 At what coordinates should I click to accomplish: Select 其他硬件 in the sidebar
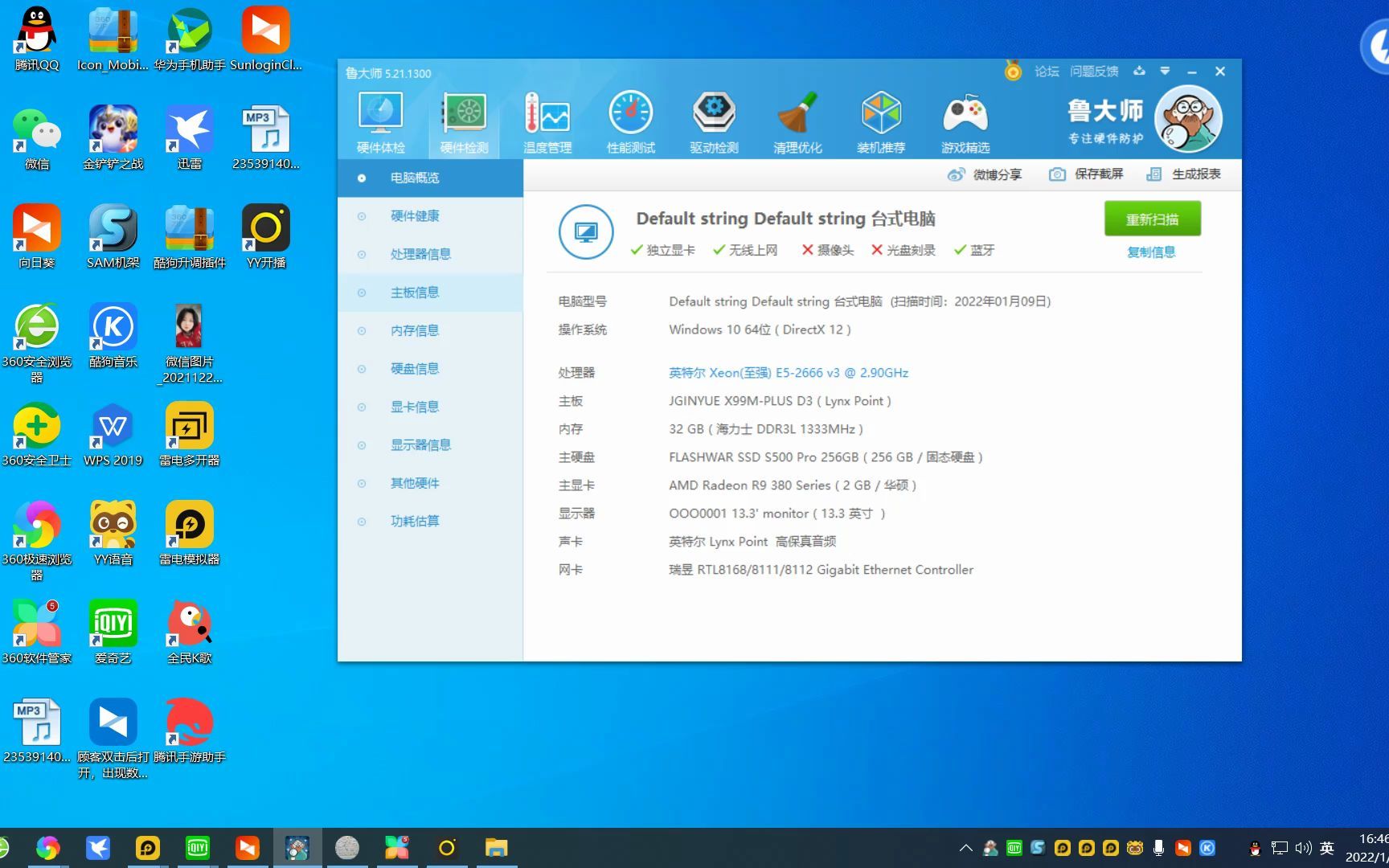pyautogui.click(x=431, y=483)
